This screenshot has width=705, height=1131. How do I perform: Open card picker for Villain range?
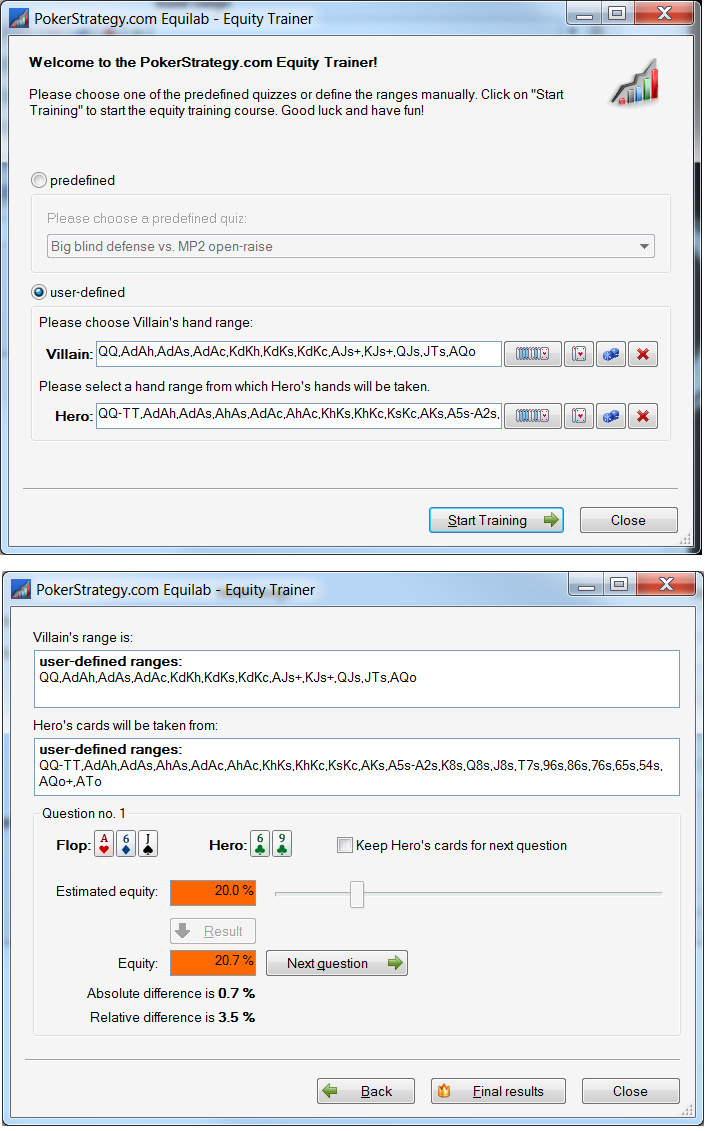pos(579,354)
